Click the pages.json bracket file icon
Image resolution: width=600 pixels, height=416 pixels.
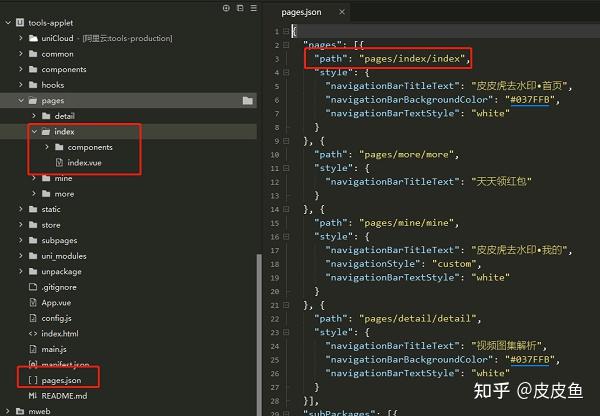tap(33, 380)
